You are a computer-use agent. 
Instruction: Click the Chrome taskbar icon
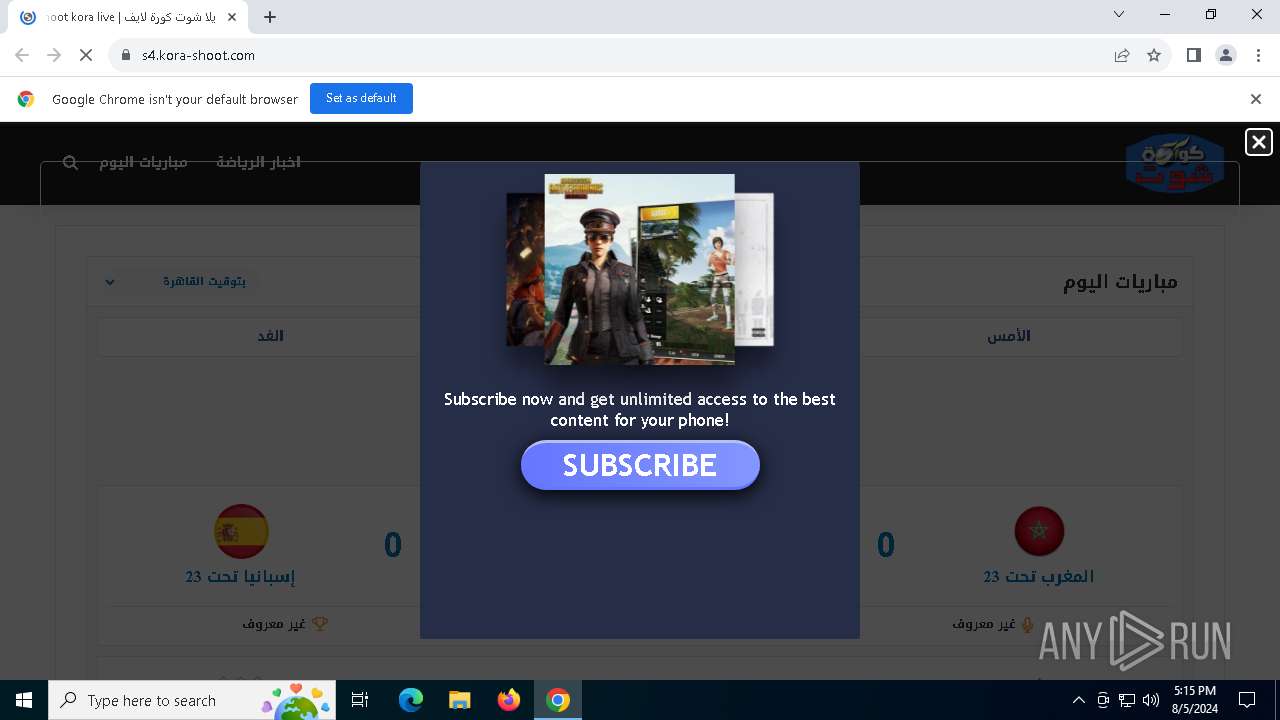[x=558, y=700]
